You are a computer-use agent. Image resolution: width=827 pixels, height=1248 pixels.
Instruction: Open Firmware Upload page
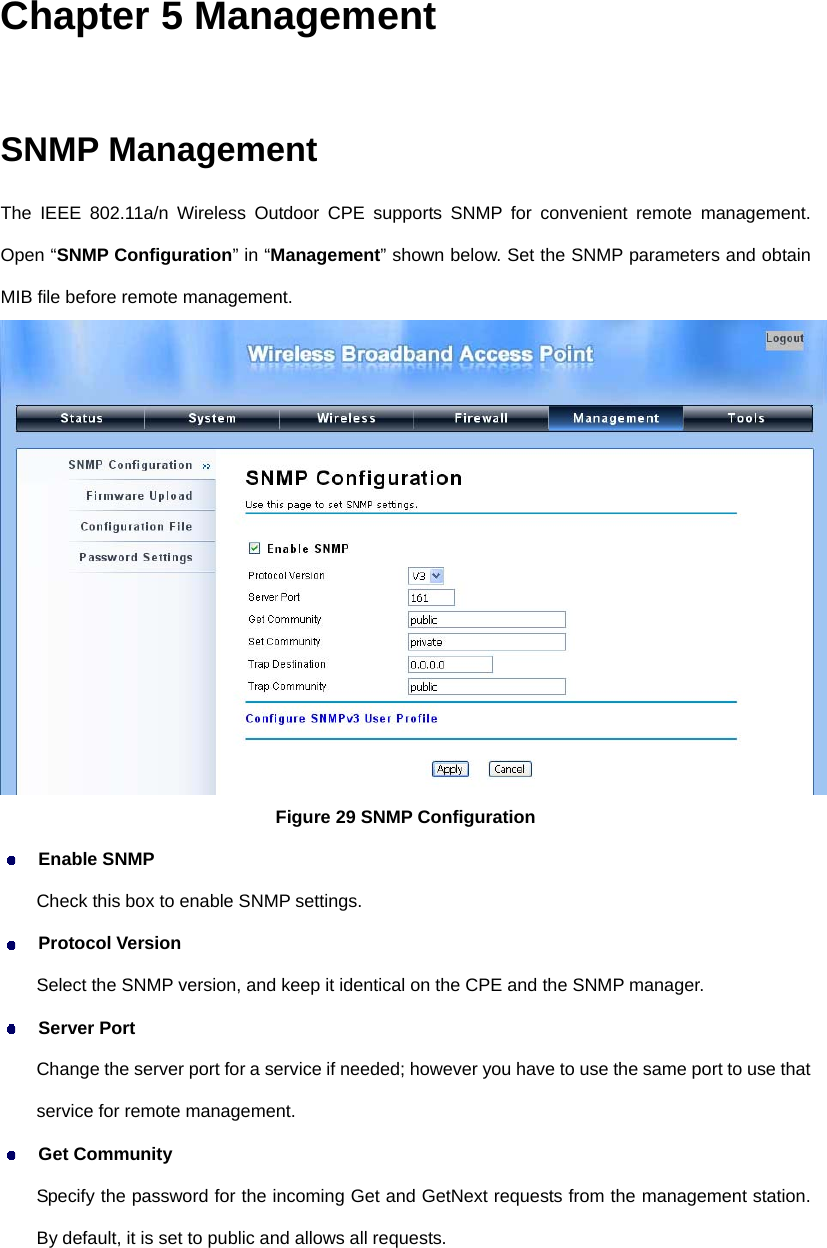(139, 496)
